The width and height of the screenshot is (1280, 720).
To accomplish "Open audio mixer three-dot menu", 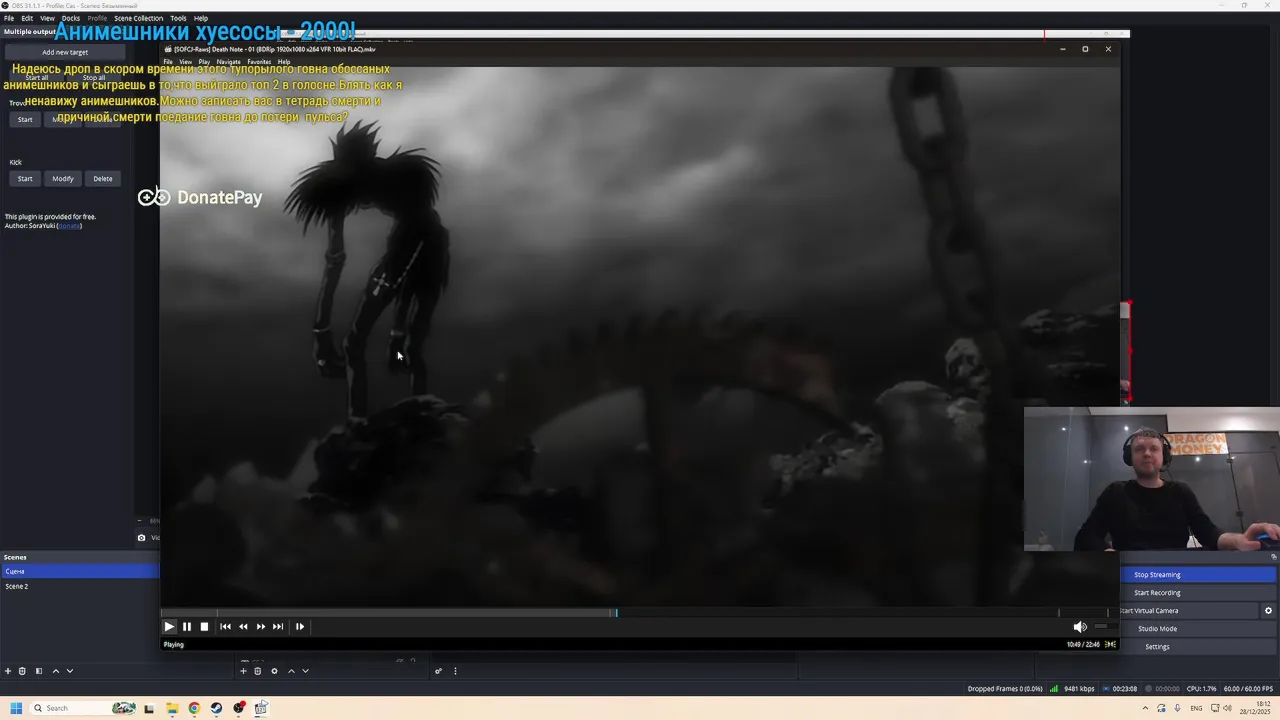I will pyautogui.click(x=455, y=671).
